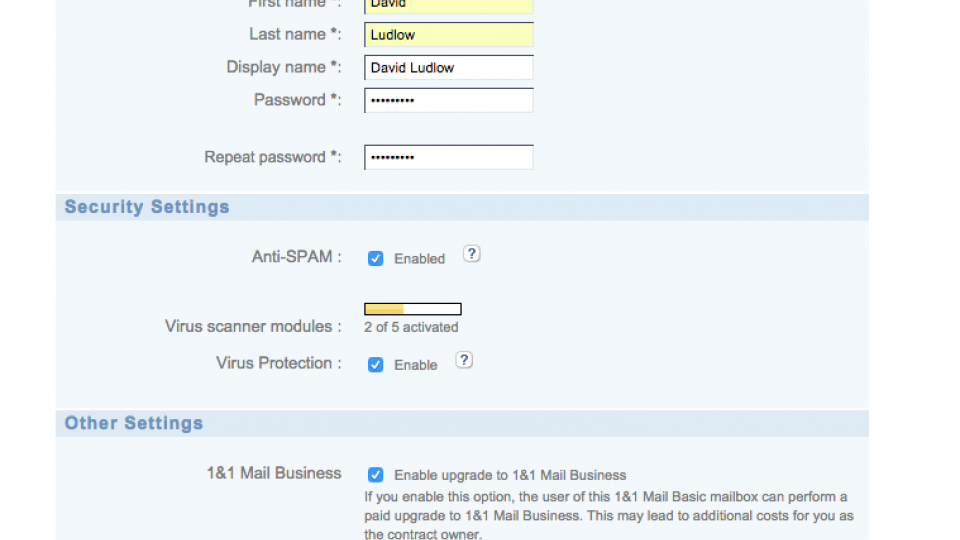This screenshot has height=540, width=960.
Task: Click the virus scanner modules progress bar
Action: [413, 309]
